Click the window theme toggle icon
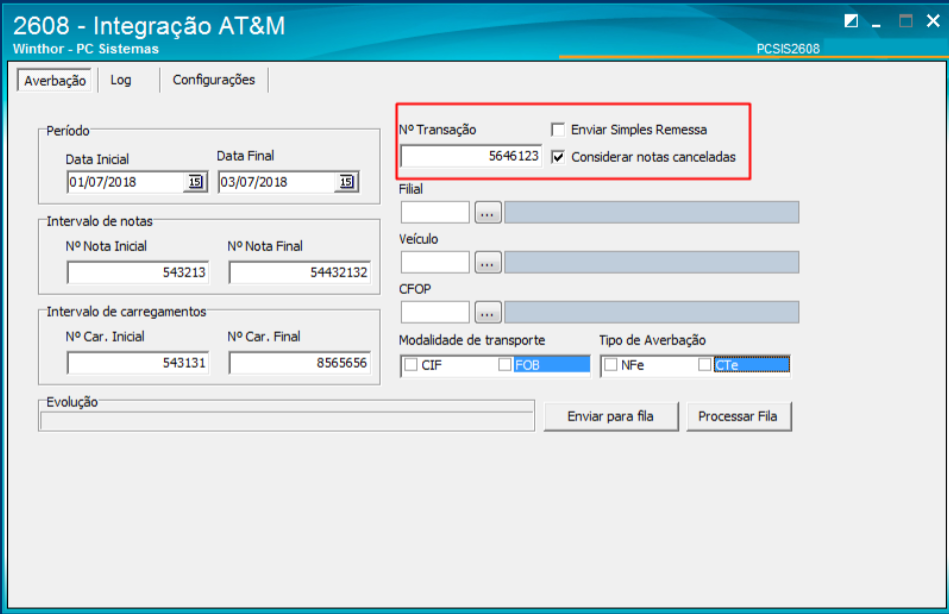Image resolution: width=949 pixels, height=614 pixels. click(x=851, y=21)
